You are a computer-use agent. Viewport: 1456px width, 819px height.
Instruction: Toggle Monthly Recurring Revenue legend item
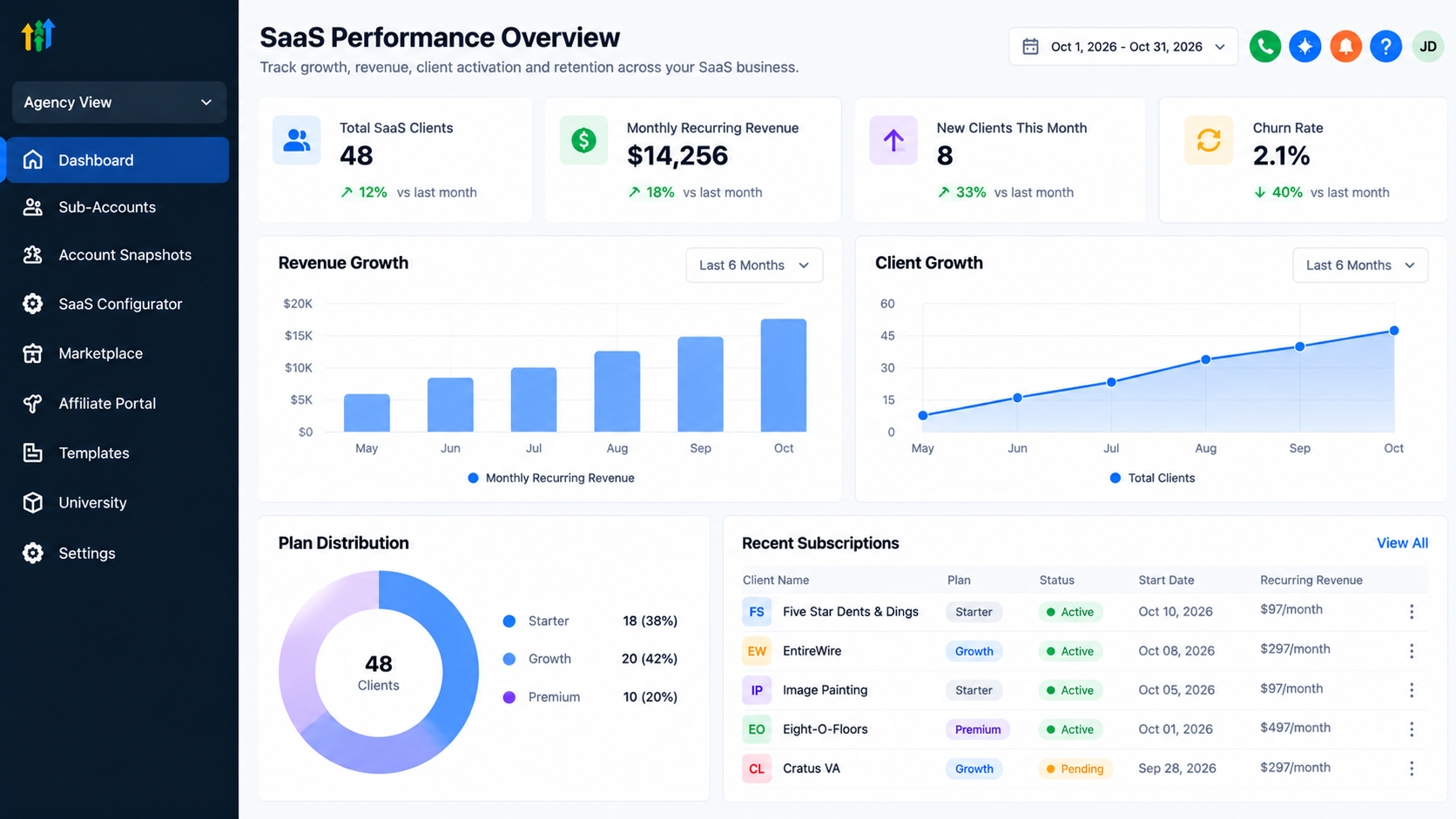coord(551,478)
